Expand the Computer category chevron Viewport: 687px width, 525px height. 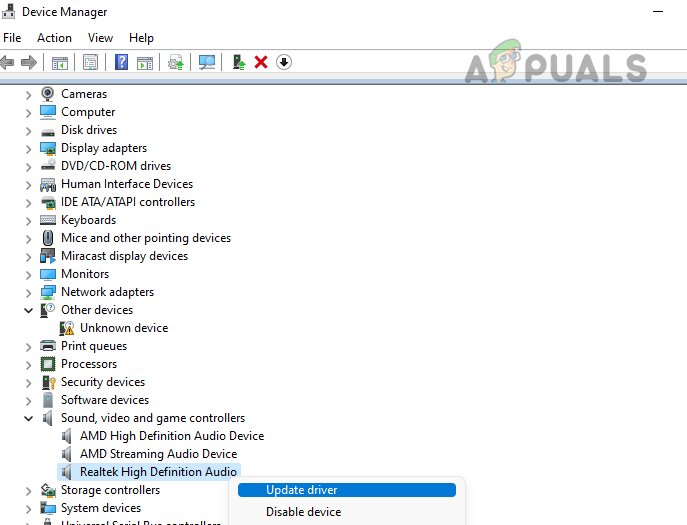(28, 113)
